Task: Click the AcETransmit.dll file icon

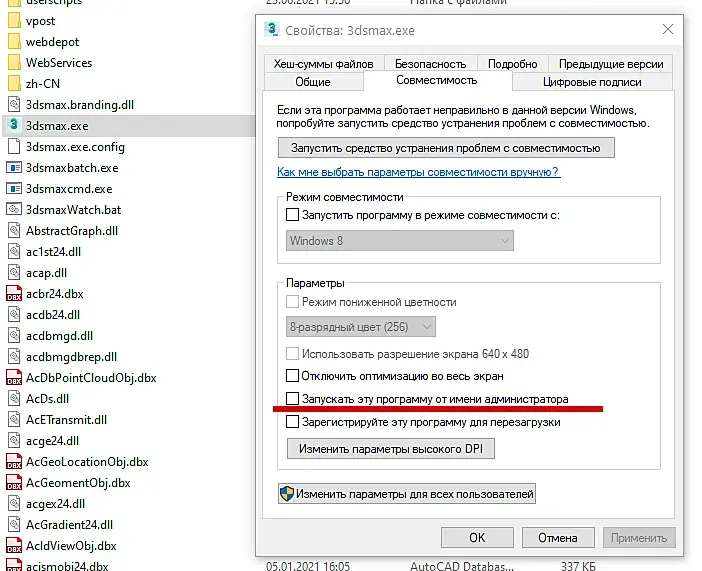Action: click(14, 420)
